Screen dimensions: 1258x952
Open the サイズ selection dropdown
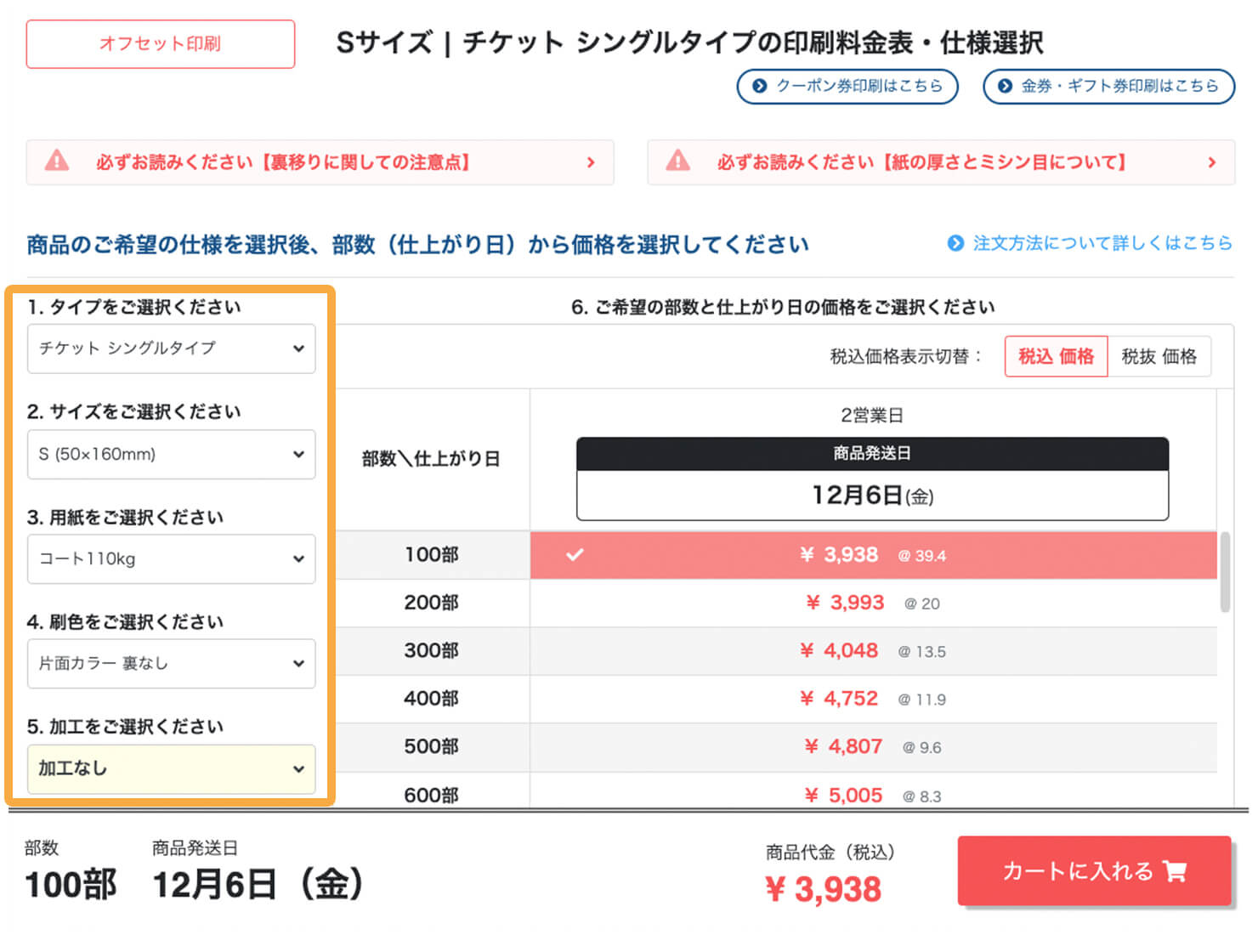click(171, 455)
